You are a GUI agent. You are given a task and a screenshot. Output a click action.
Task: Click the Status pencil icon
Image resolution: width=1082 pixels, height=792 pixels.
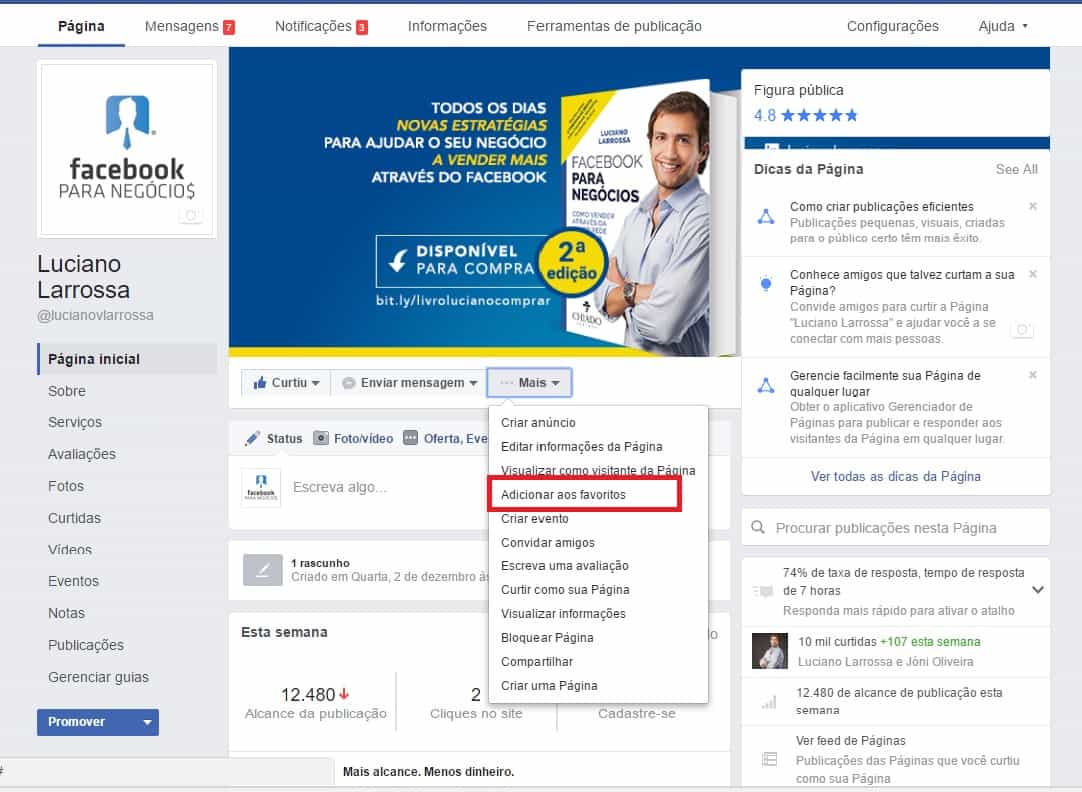pos(253,438)
